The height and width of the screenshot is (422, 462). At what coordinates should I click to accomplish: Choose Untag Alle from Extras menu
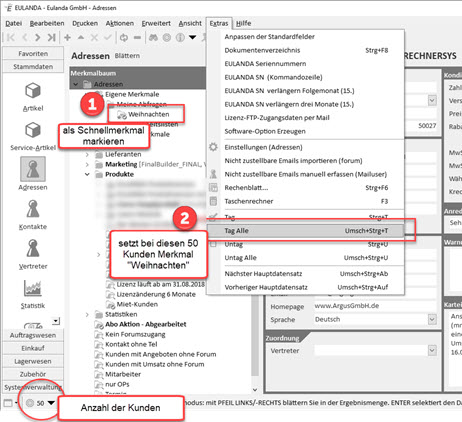point(305,258)
